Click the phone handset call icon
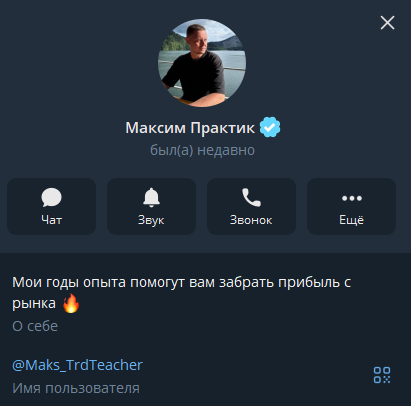Screen dimensions: 411x406 251,197
